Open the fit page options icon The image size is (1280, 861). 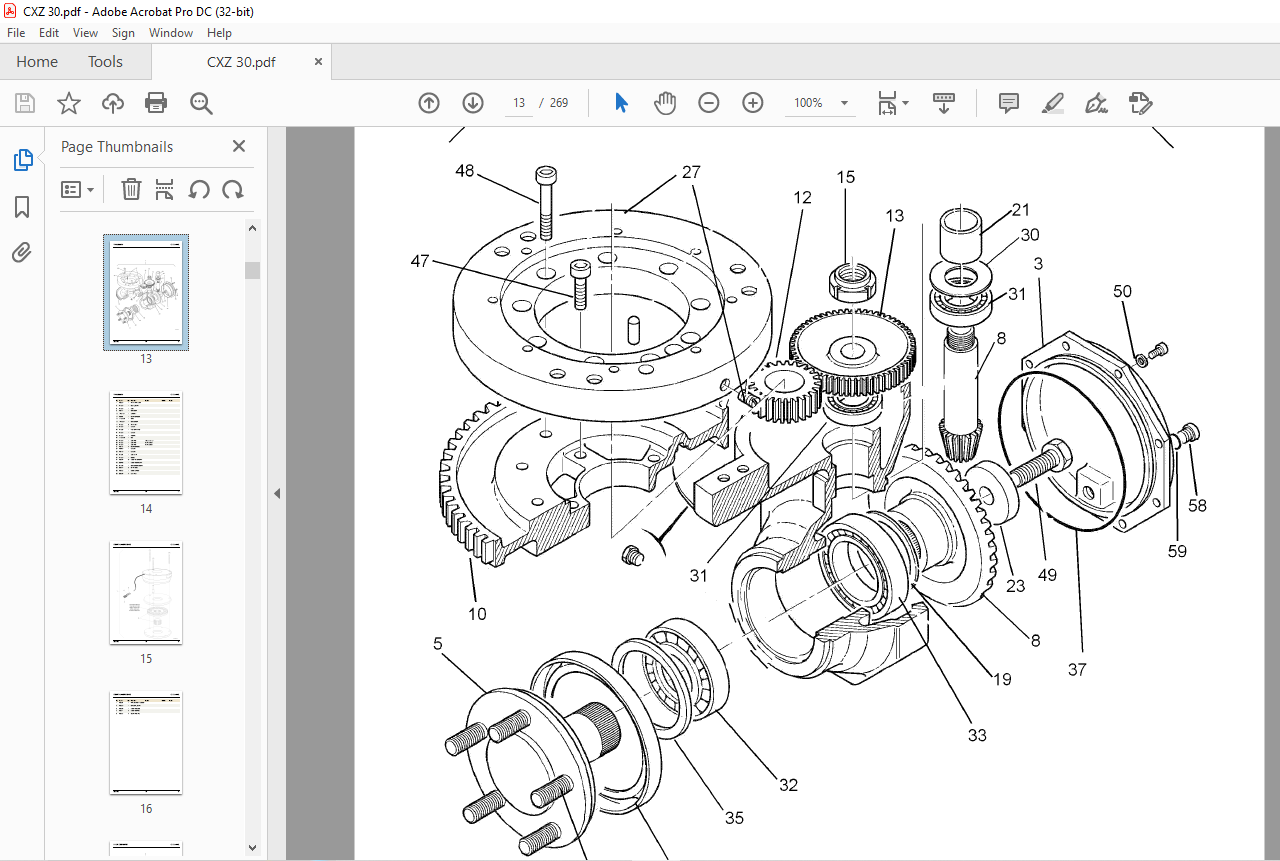887,103
